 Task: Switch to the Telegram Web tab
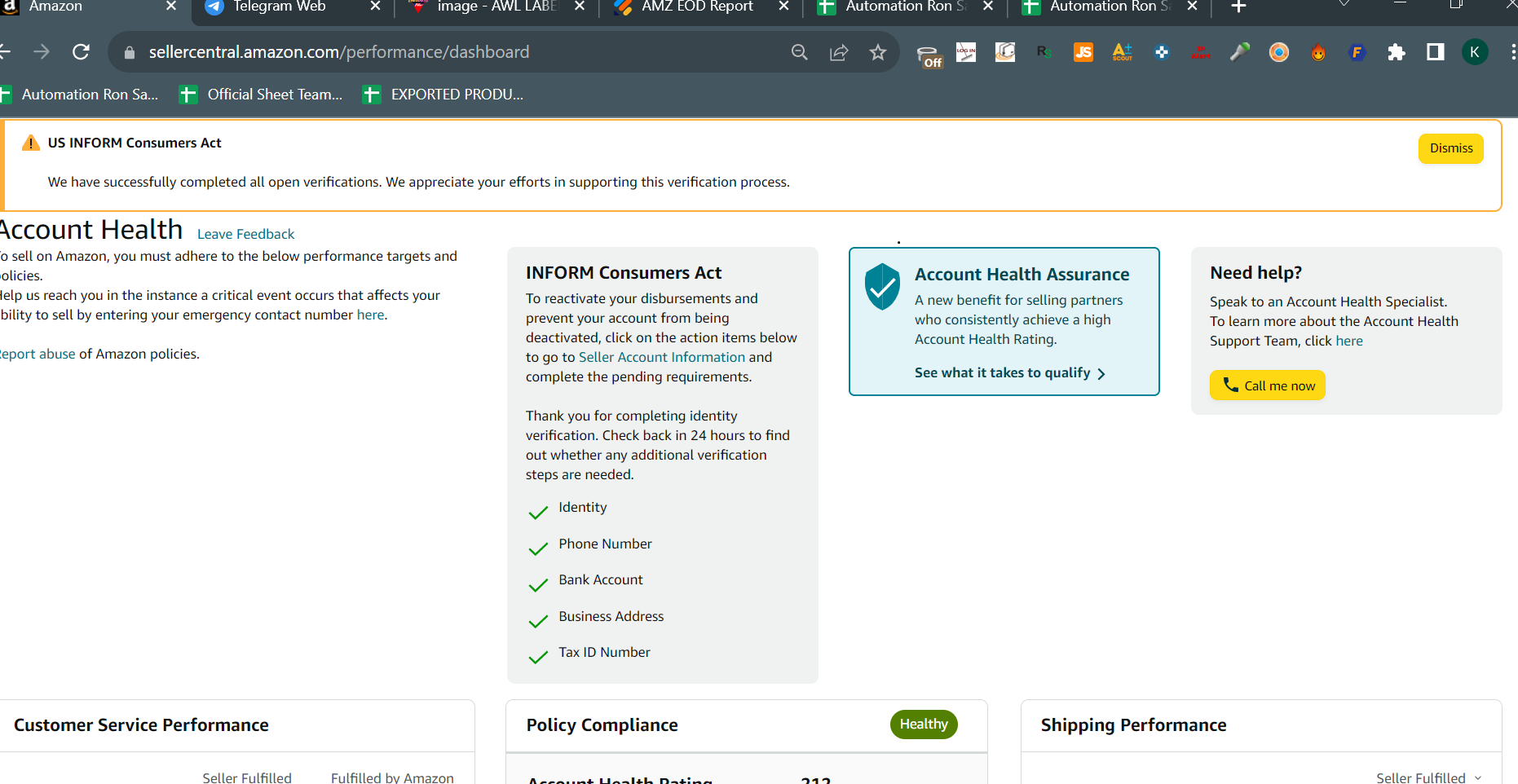coord(280,7)
